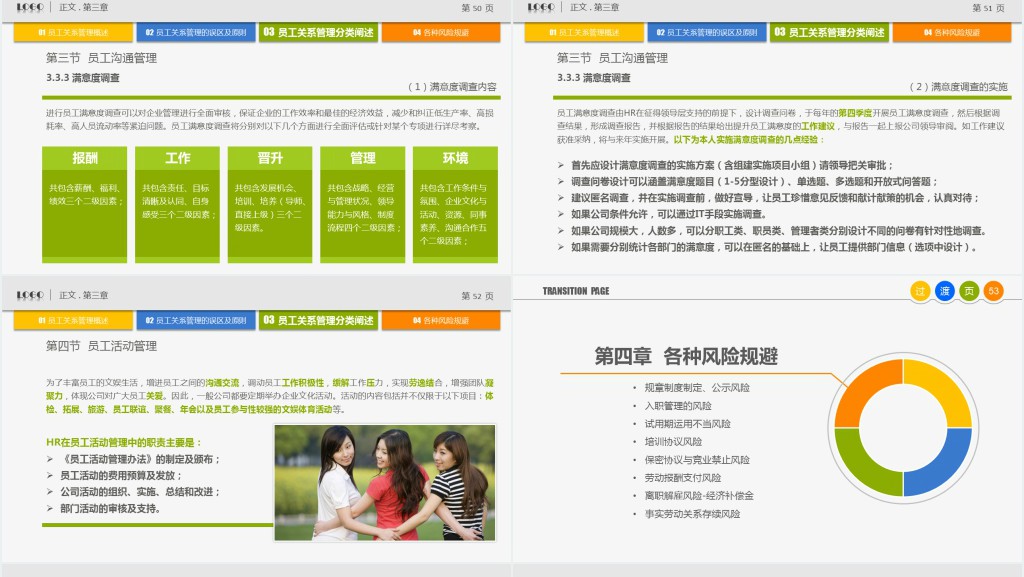Click the （1）满意度调查内容 label
This screenshot has width=1024, height=577.
pyautogui.click(x=452, y=86)
